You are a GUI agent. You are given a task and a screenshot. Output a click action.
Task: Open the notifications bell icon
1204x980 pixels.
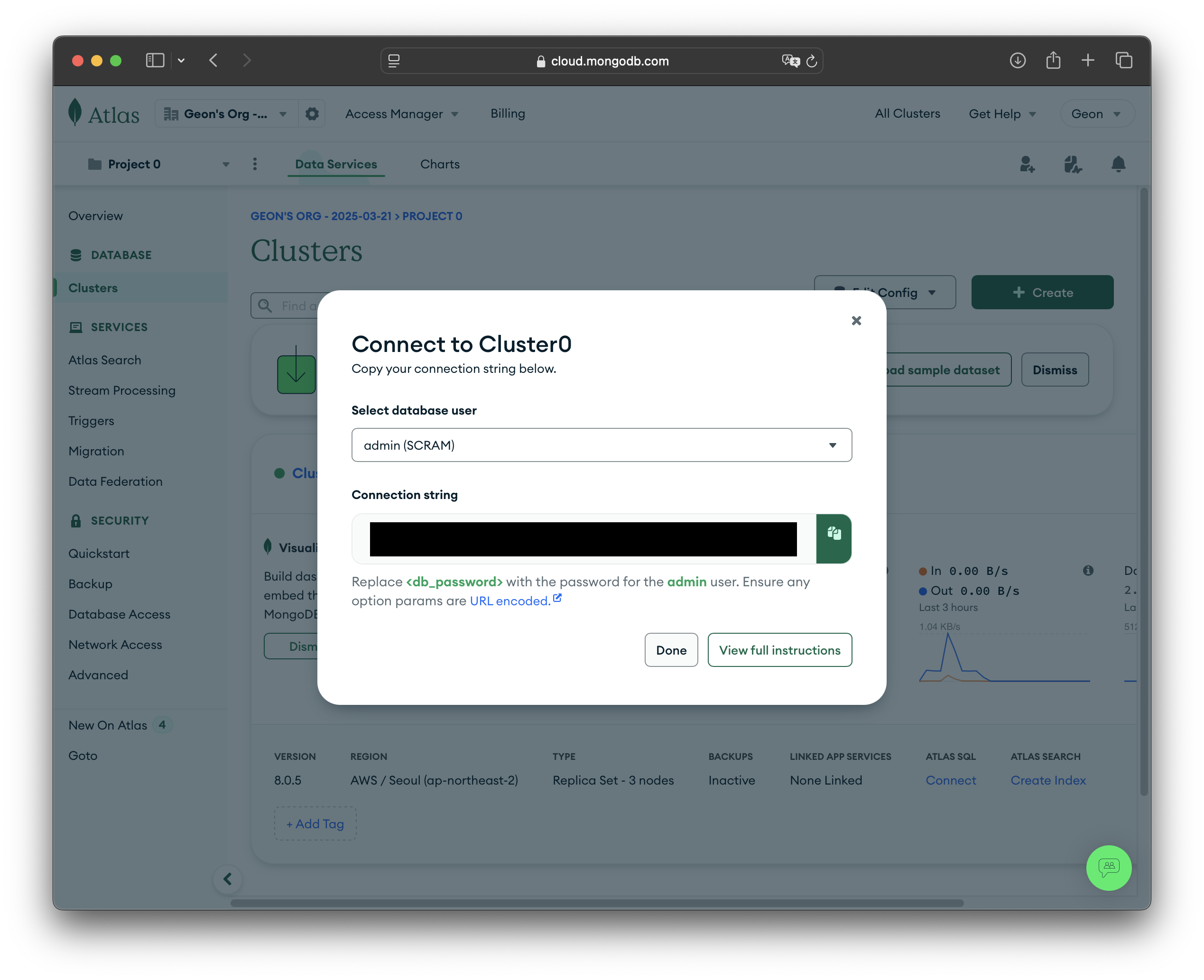[1118, 164]
